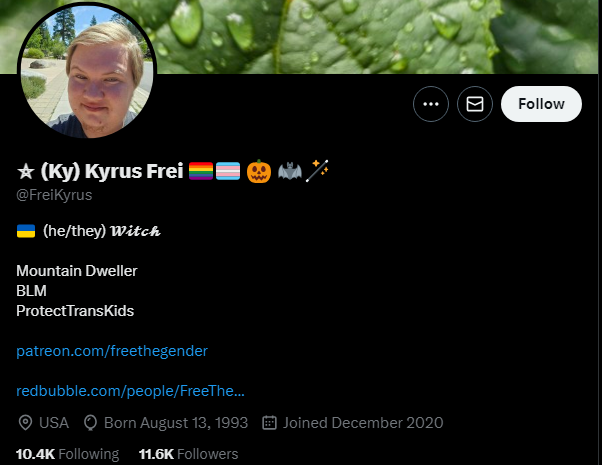Viewport: 602px width, 465px height.
Task: Click the pumpkin emoji in display name
Action: point(259,171)
